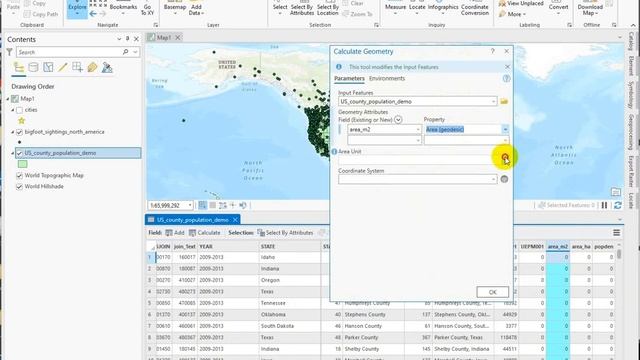Click the Bookmarks ribbon button
640x360 pixels.
tap(123, 9)
